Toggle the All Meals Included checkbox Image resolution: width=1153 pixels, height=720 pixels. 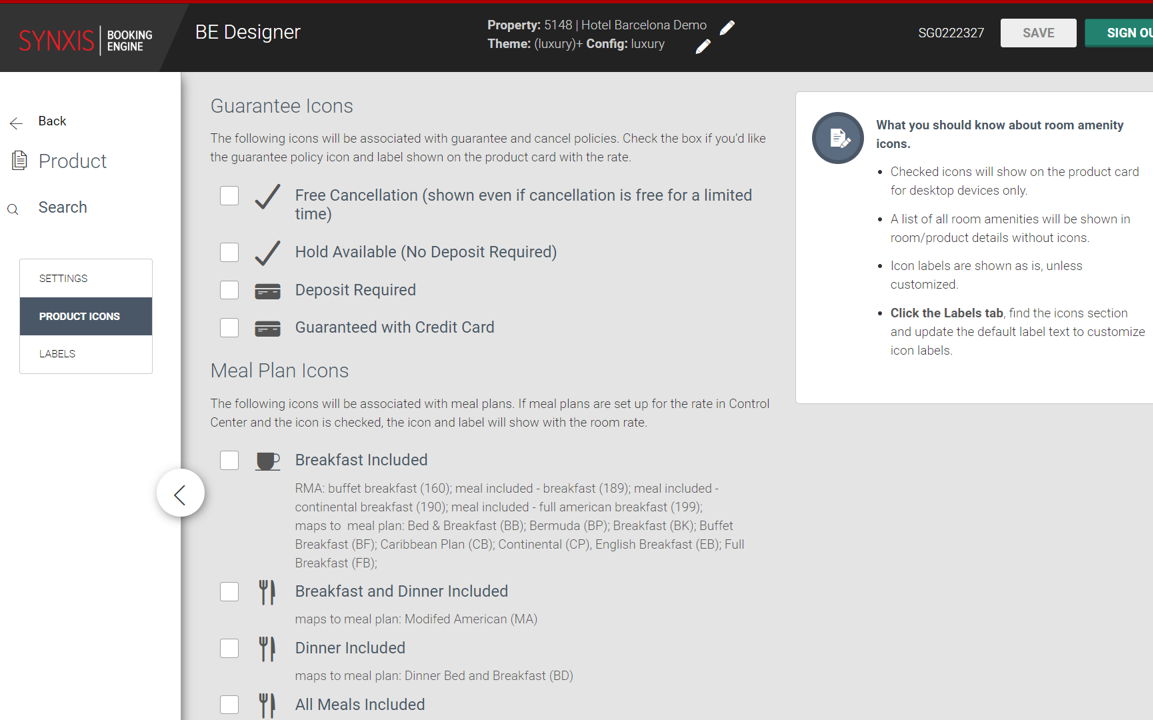point(229,705)
